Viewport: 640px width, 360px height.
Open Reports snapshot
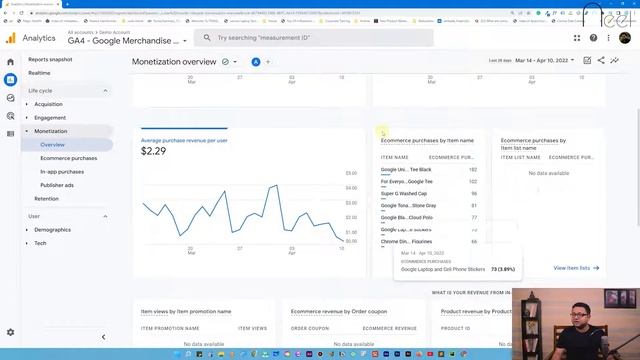click(x=50, y=60)
